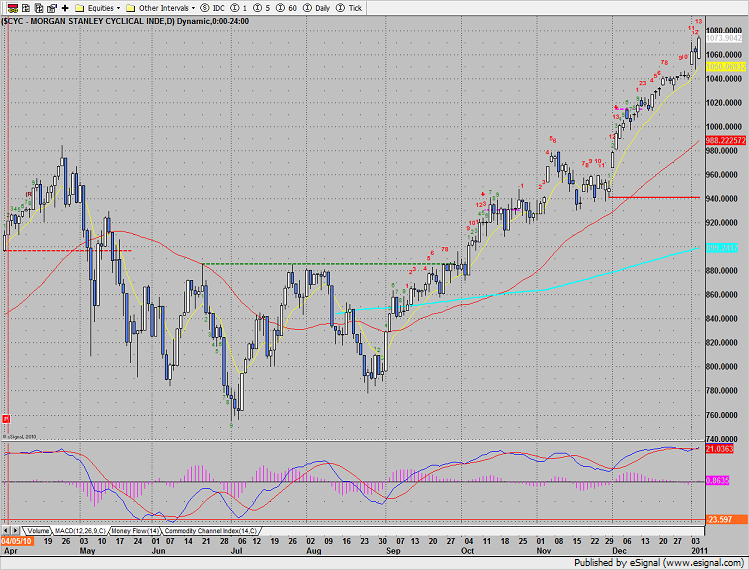Open the Other Intervals dropdown

point(160,8)
